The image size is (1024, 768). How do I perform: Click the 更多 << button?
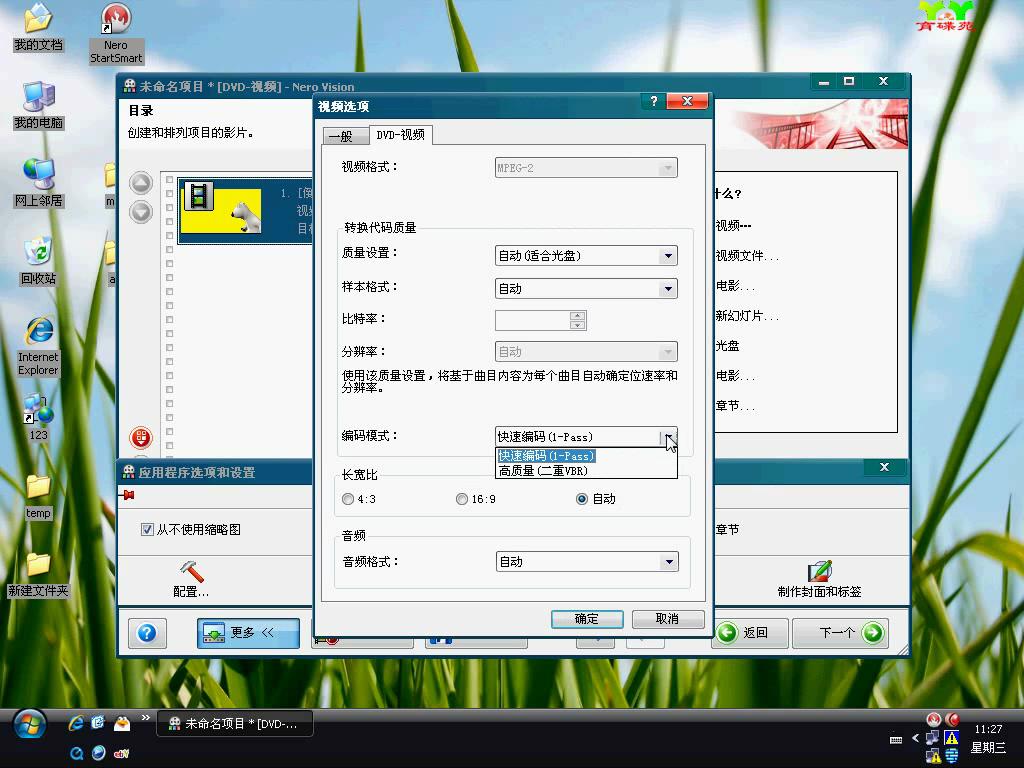pos(248,633)
